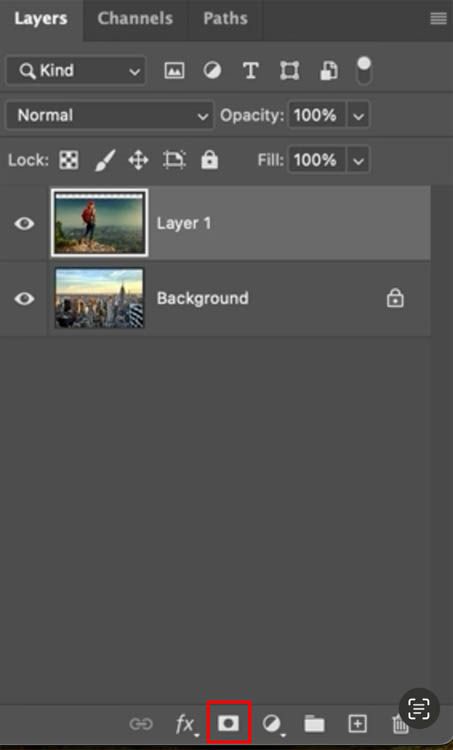Screen dimensions: 453x750
Task: Create a new group folder
Action: [x=314, y=724]
